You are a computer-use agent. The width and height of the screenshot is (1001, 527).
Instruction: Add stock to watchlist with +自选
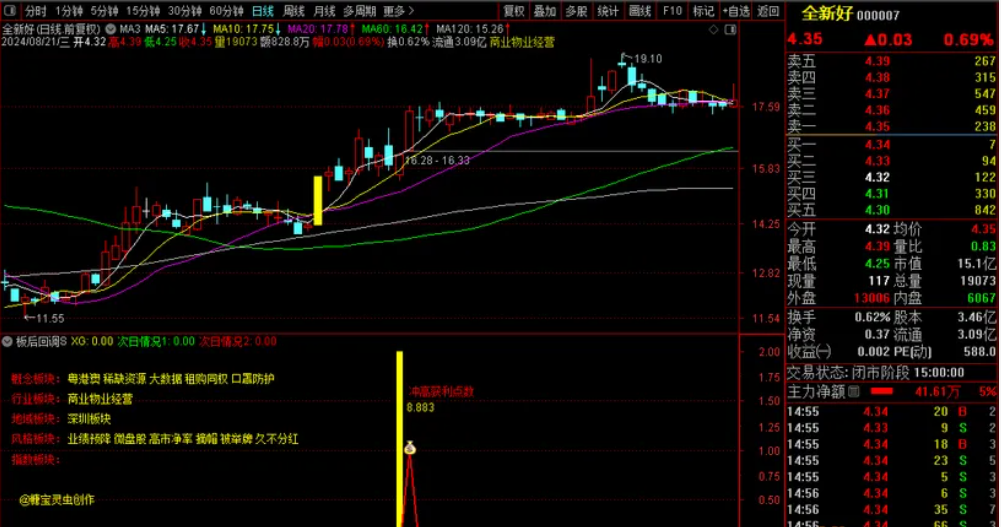coord(736,11)
